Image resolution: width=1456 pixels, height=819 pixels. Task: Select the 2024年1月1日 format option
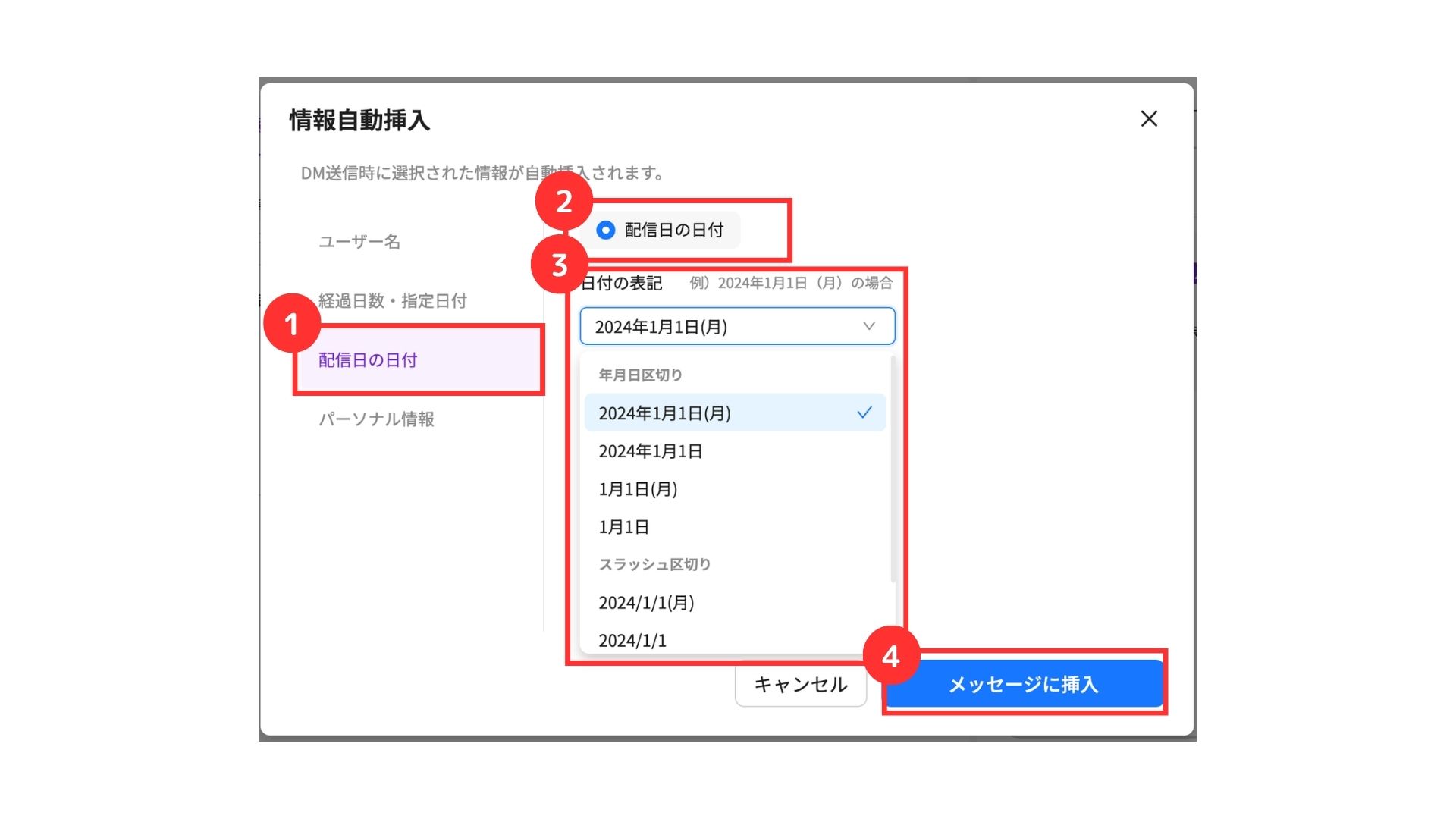650,451
